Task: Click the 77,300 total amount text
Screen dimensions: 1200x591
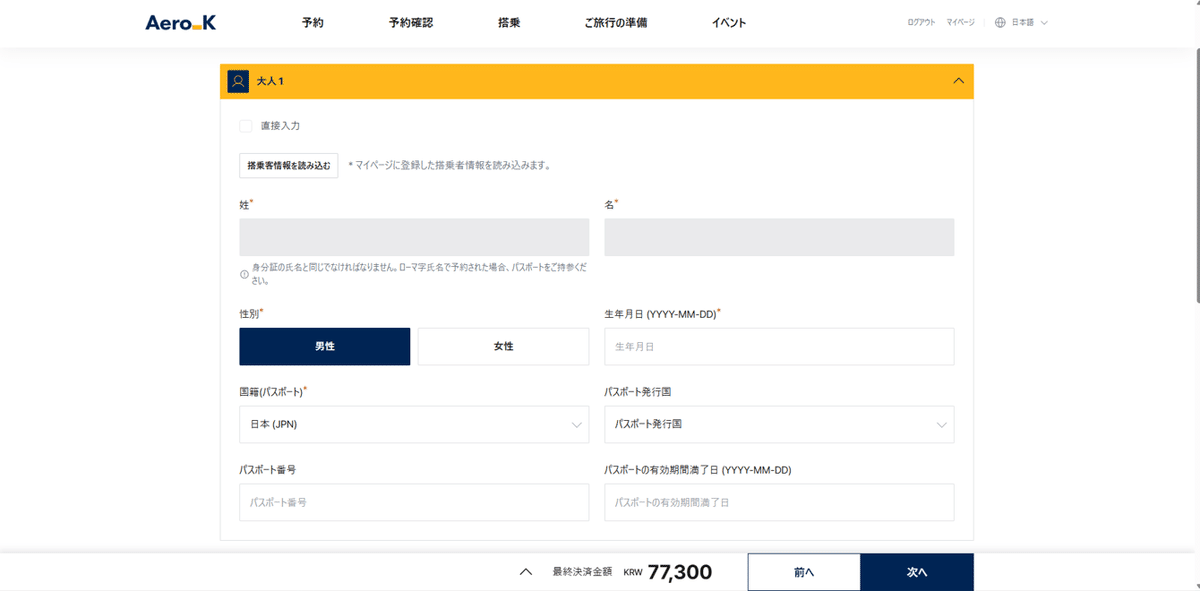Action: [x=680, y=572]
